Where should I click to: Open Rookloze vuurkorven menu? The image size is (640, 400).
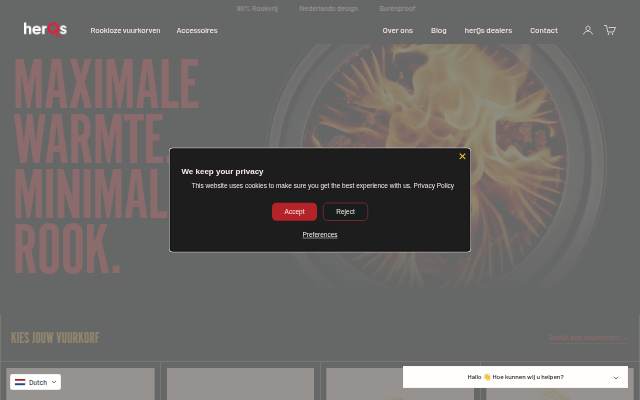point(125,31)
